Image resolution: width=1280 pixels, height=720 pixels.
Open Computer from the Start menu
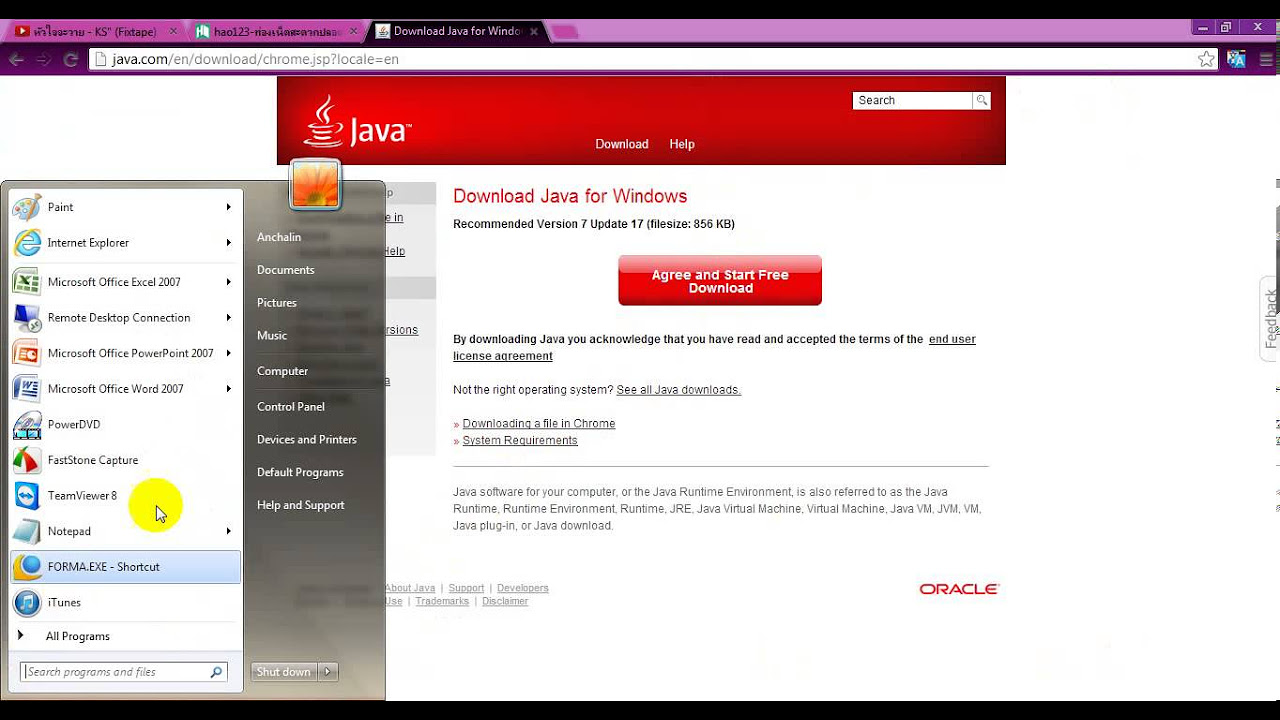[282, 371]
